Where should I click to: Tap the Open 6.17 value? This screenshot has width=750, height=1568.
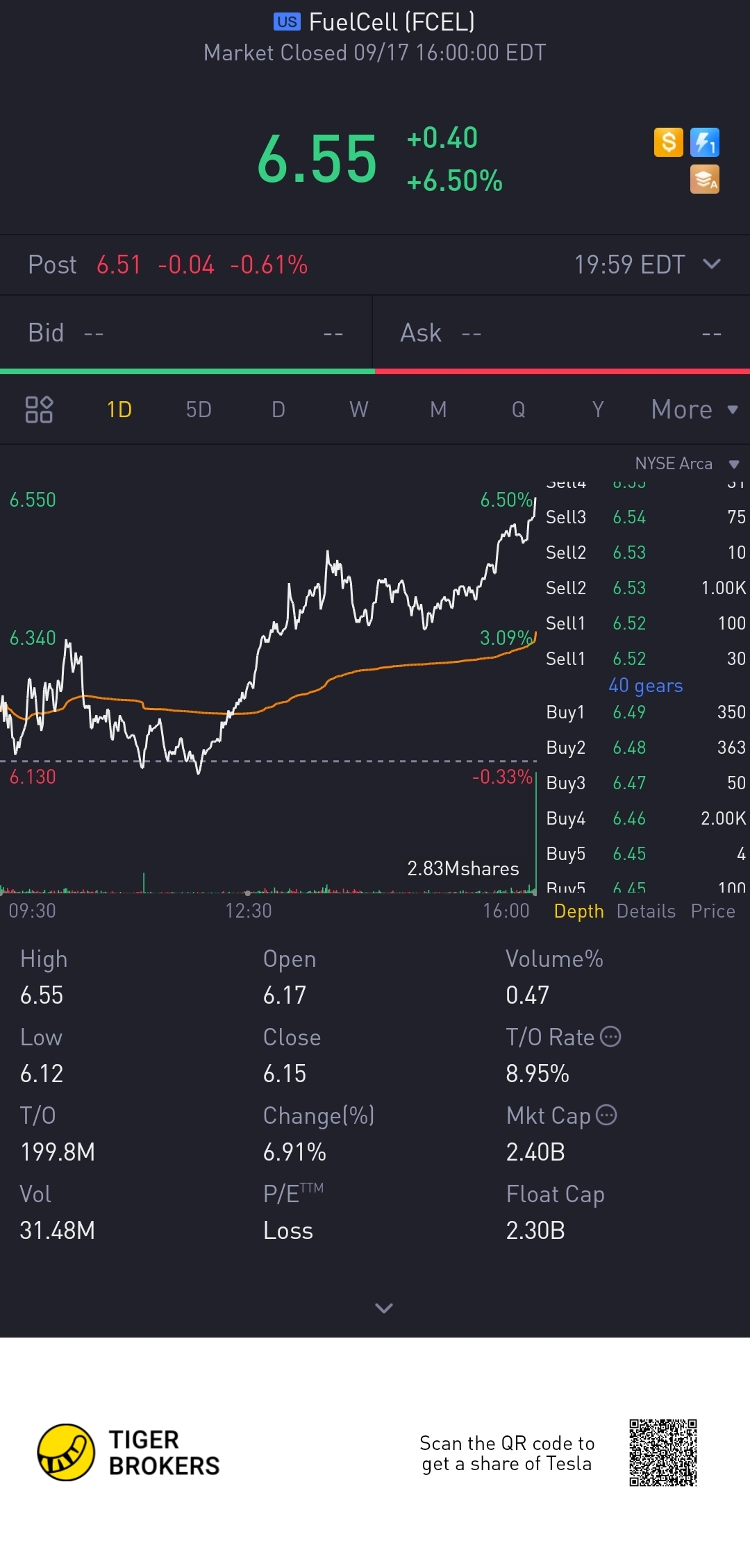(x=285, y=995)
